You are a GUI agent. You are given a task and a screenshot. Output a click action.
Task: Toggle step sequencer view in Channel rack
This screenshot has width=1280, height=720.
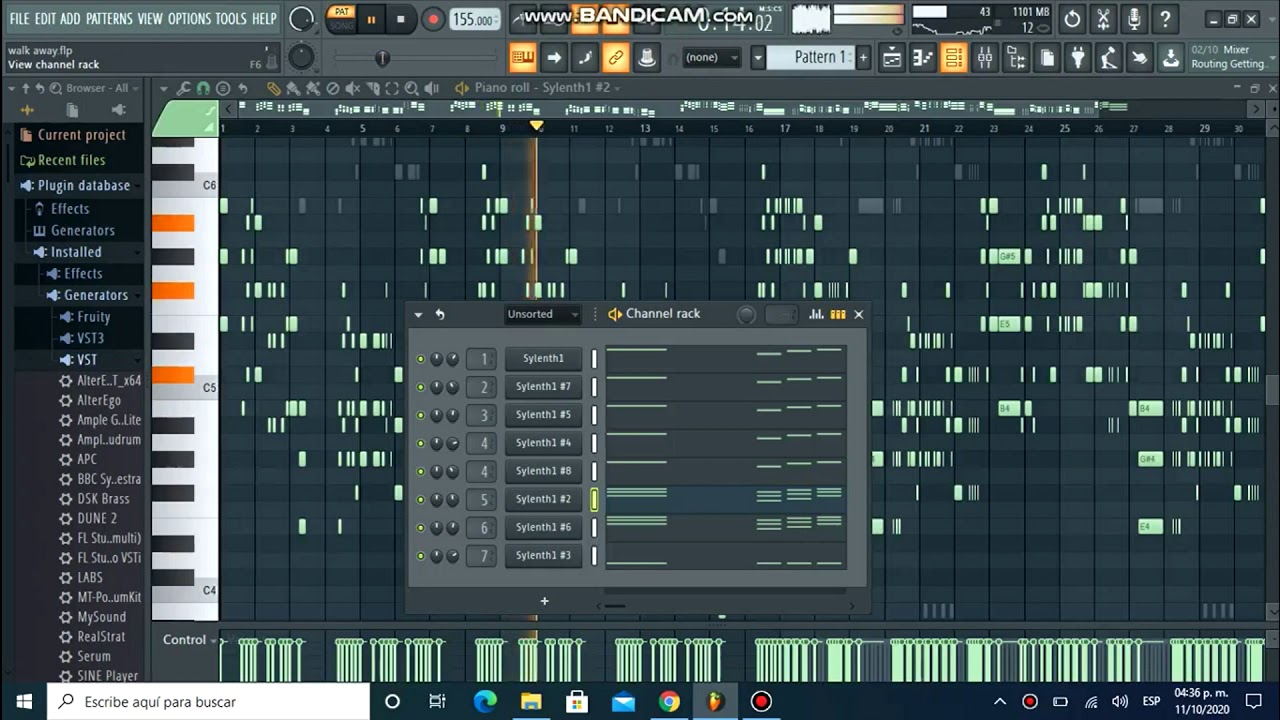click(838, 314)
